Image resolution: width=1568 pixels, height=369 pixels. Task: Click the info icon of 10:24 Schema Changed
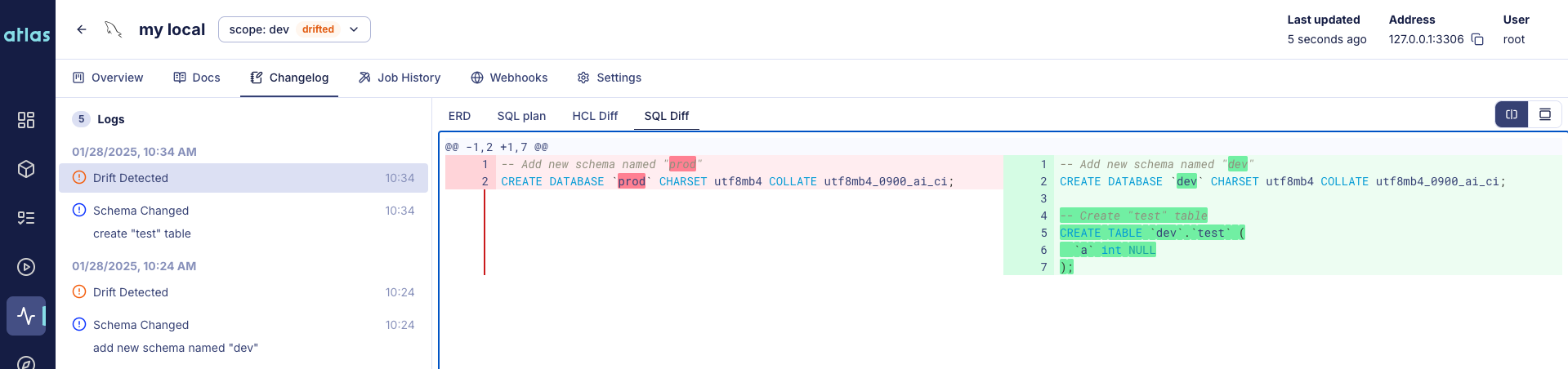(x=79, y=324)
